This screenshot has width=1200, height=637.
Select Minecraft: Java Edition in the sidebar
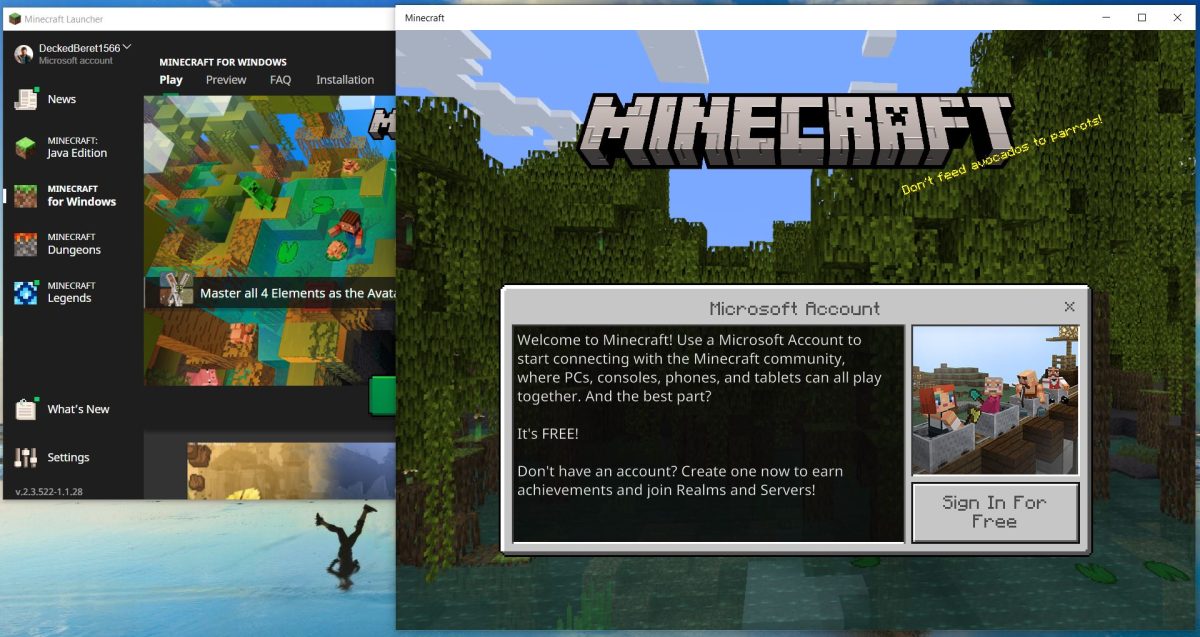click(75, 146)
